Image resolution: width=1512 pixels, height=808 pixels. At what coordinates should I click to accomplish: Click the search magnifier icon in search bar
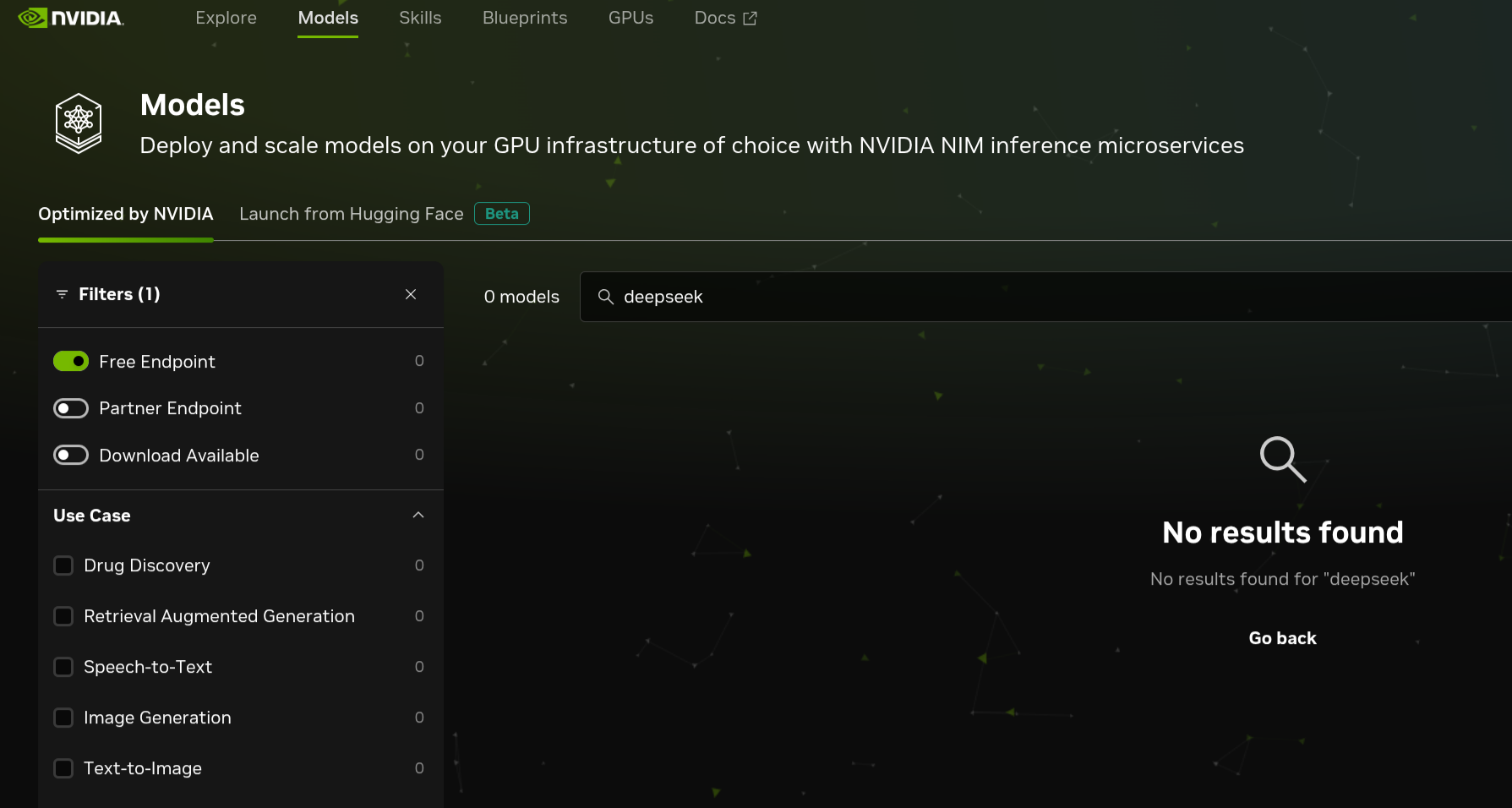(x=605, y=297)
